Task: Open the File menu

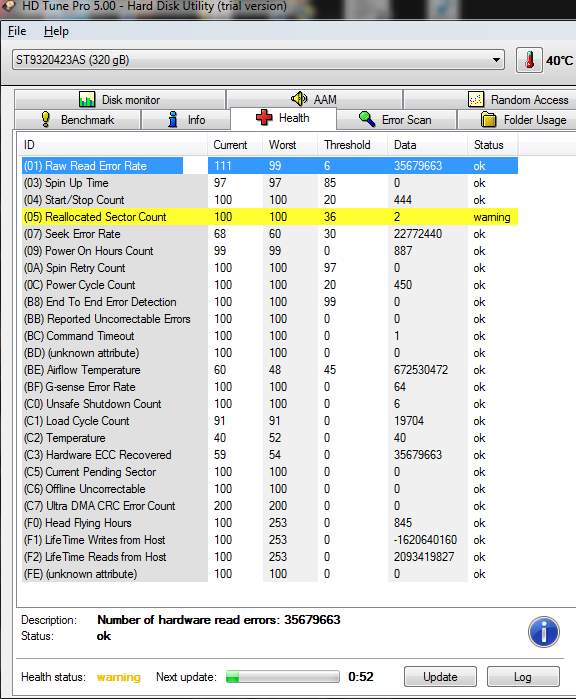Action: [17, 31]
